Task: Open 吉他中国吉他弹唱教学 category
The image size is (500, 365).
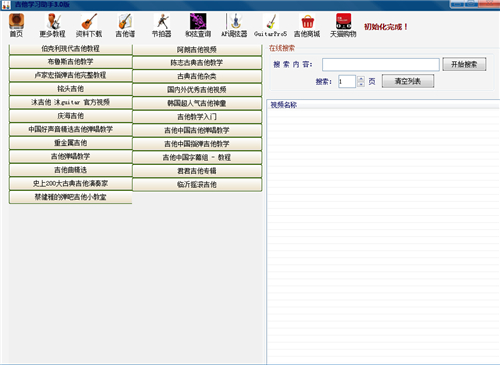Action: (x=197, y=130)
